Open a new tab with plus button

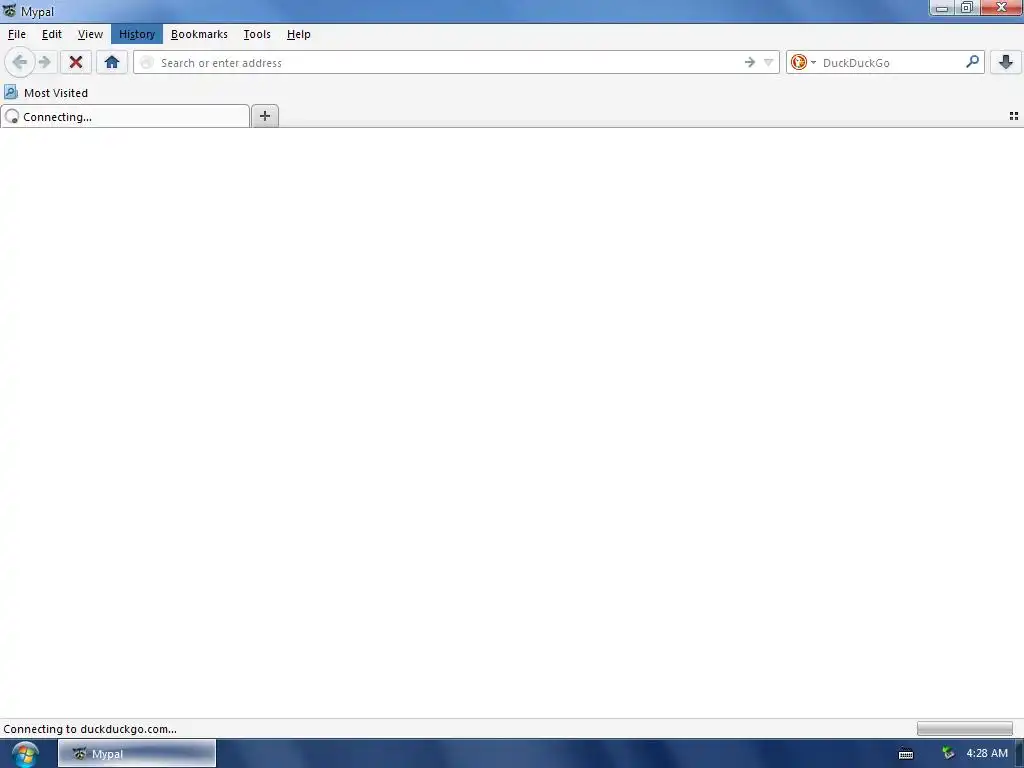click(x=264, y=116)
